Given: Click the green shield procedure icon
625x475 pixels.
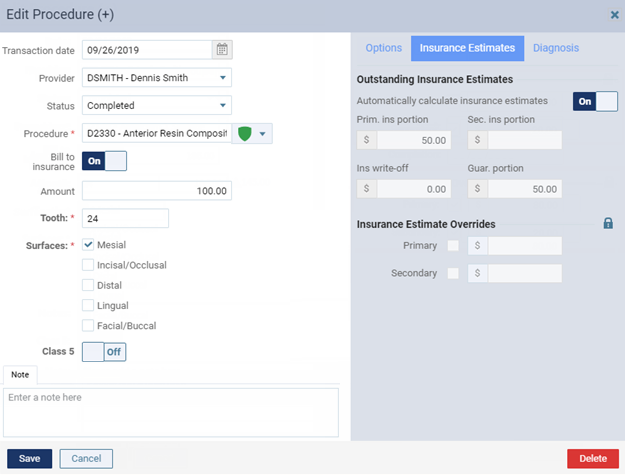Looking at the screenshot, I should [x=244, y=134].
